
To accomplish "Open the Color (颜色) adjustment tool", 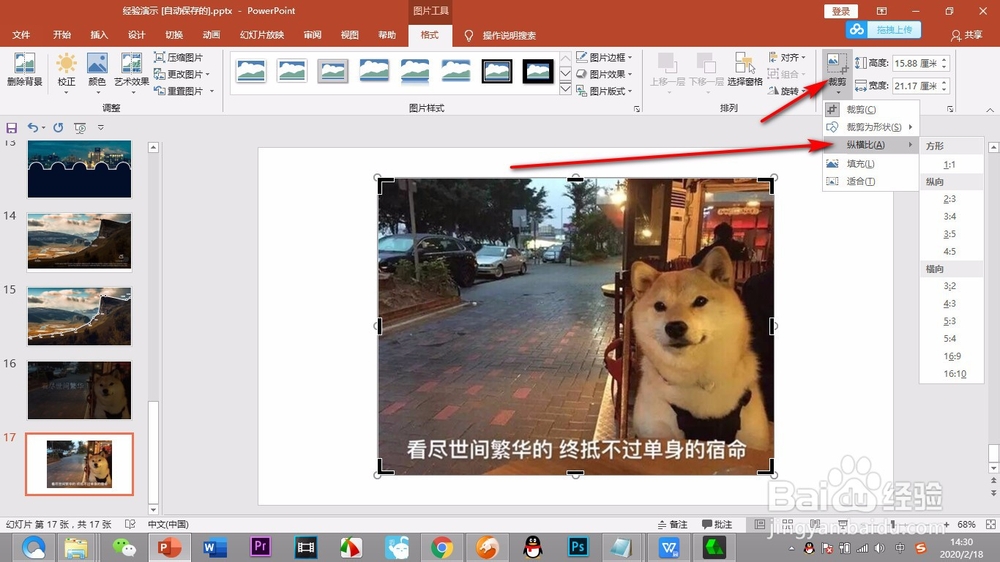I will pyautogui.click(x=97, y=71).
